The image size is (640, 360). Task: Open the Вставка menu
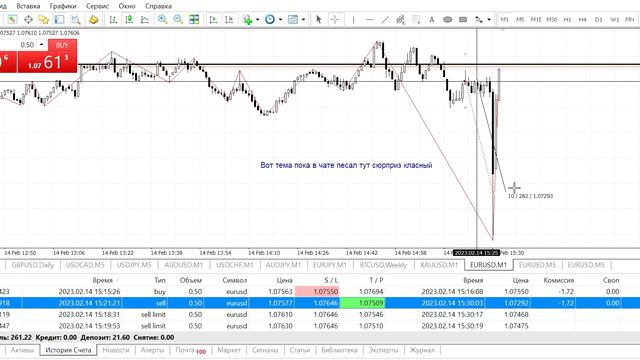coord(28,6)
